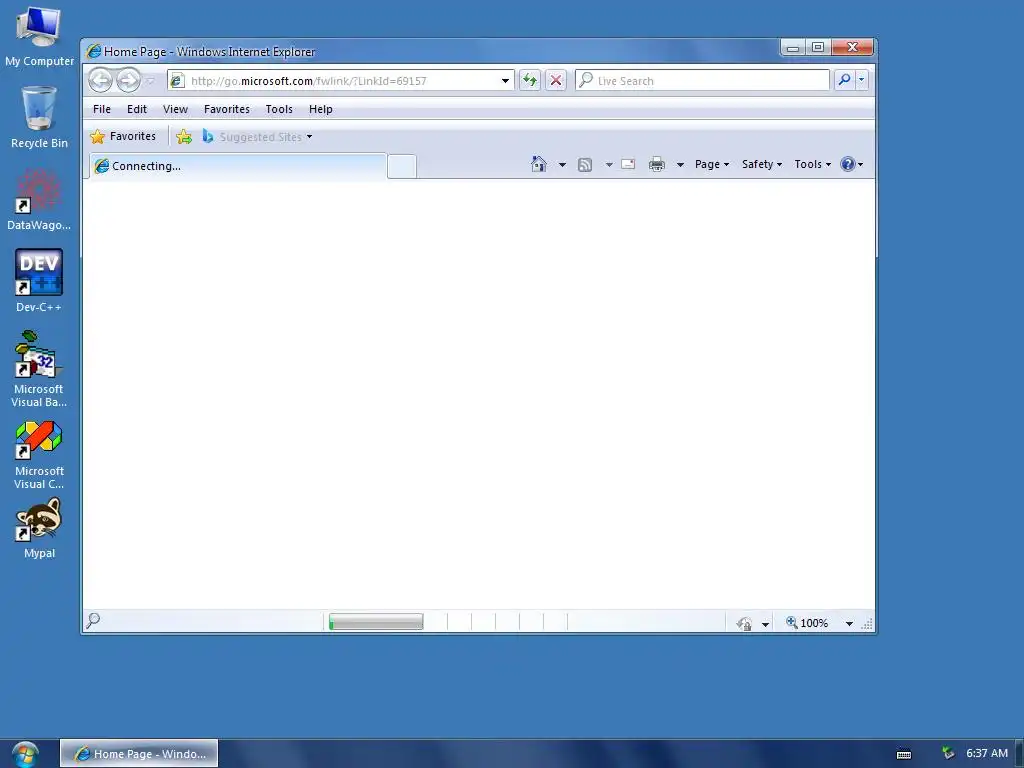Select Microsoft Visual Basic desktop shortcut
Screen dimensions: 1024x768
39,369
